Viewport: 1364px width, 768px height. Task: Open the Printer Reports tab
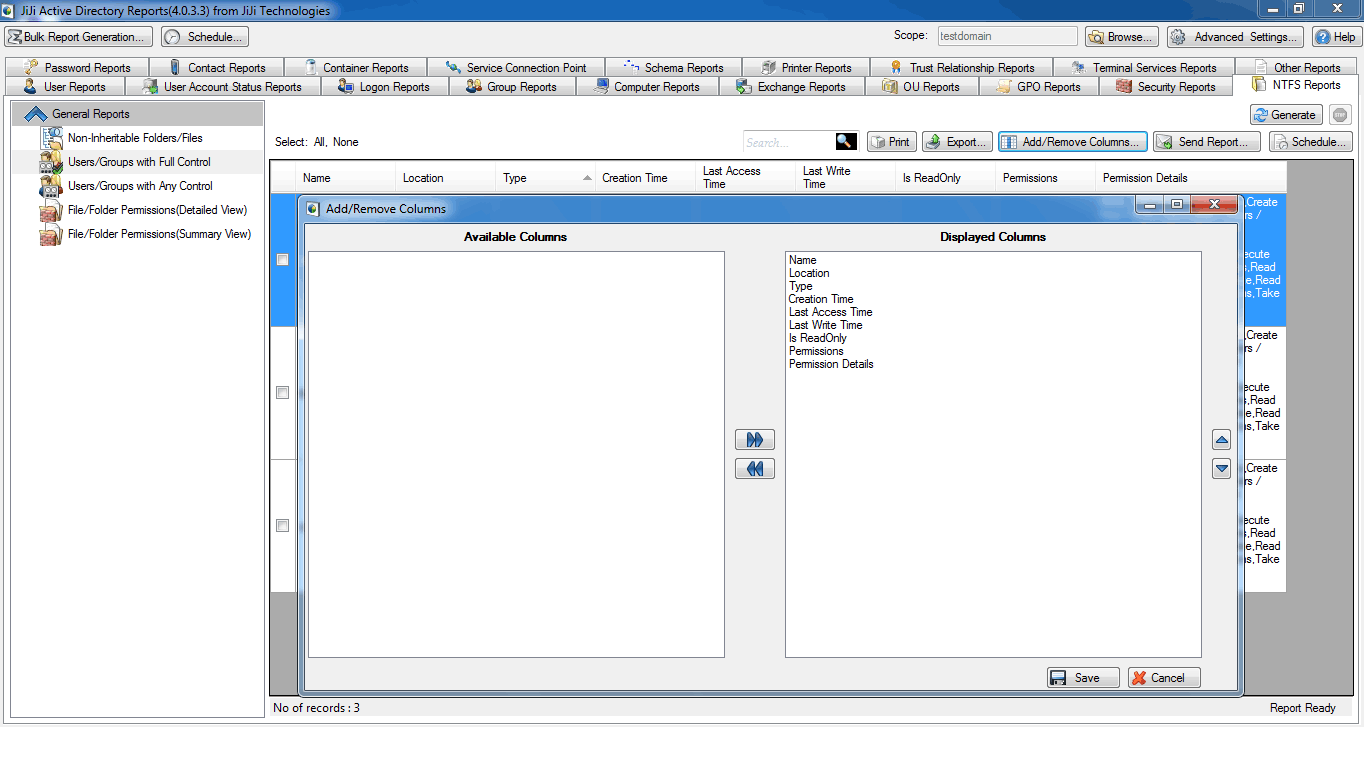pyautogui.click(x=806, y=68)
